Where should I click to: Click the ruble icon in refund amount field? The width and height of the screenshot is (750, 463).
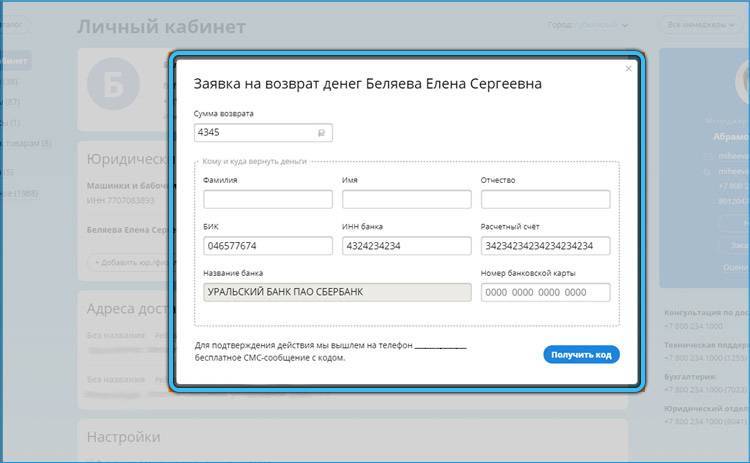tap(321, 133)
